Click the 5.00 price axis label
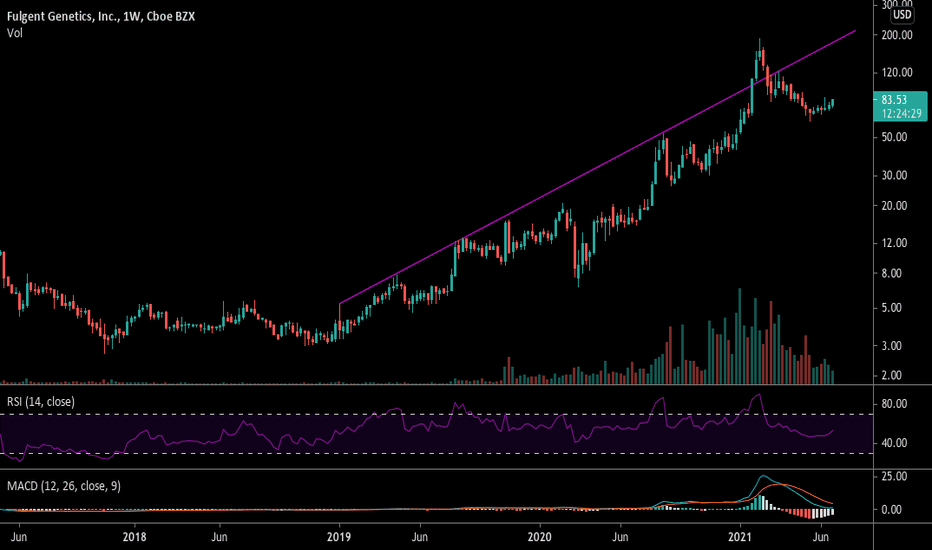Image resolution: width=932 pixels, height=550 pixels. [892, 308]
